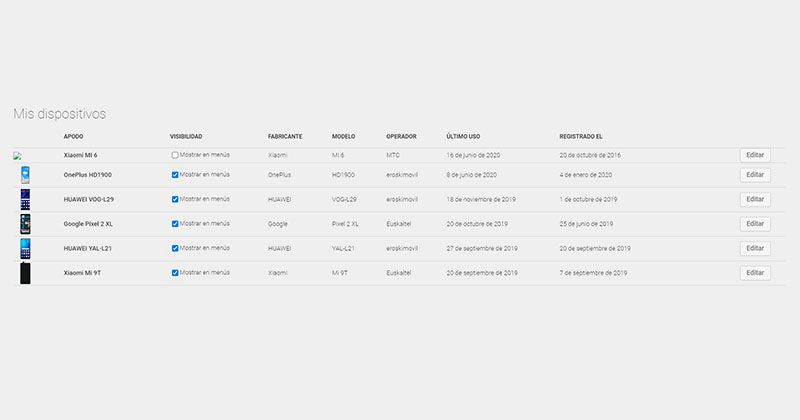Image resolution: width=800 pixels, height=420 pixels.
Task: Click the HUAWEI YAL-L21 device image
Action: coord(25,249)
